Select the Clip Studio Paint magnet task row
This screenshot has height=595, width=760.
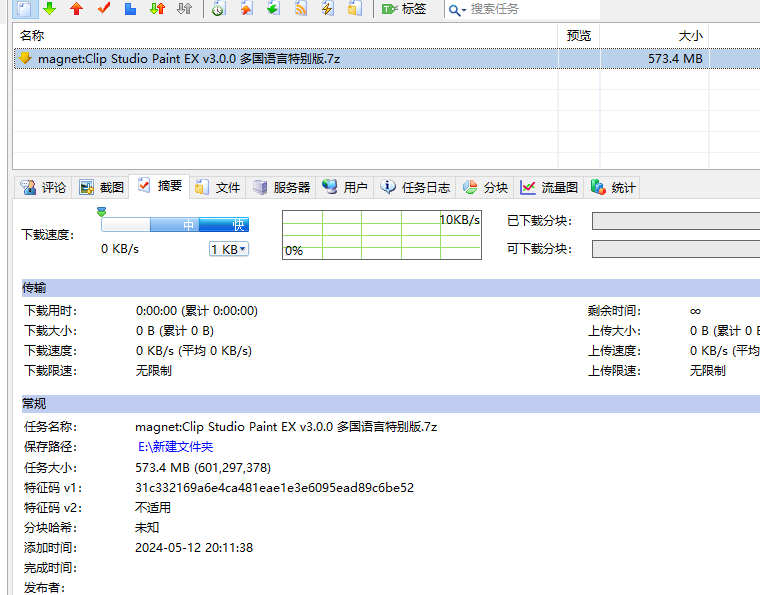click(x=387, y=59)
